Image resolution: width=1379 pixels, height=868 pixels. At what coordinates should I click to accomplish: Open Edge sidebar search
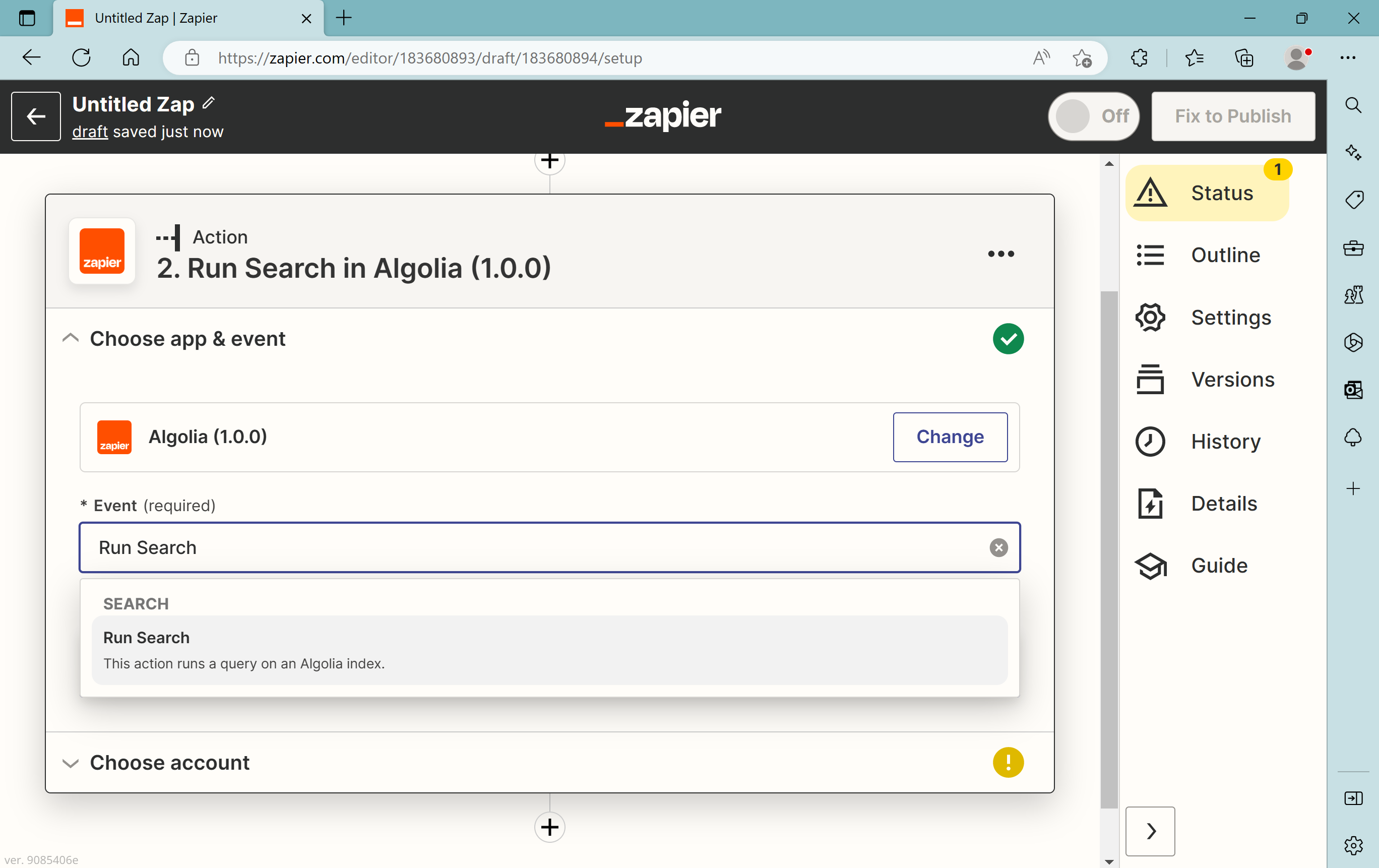(x=1353, y=105)
